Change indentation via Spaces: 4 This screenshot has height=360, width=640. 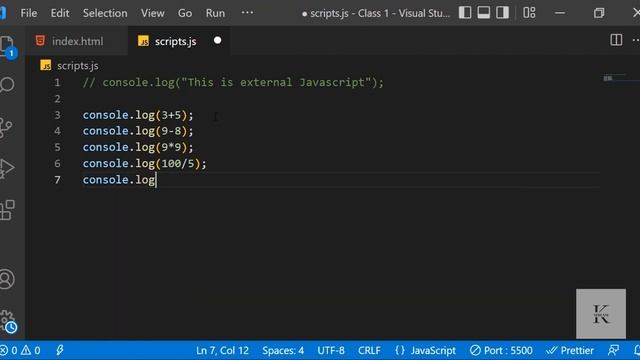click(x=283, y=350)
